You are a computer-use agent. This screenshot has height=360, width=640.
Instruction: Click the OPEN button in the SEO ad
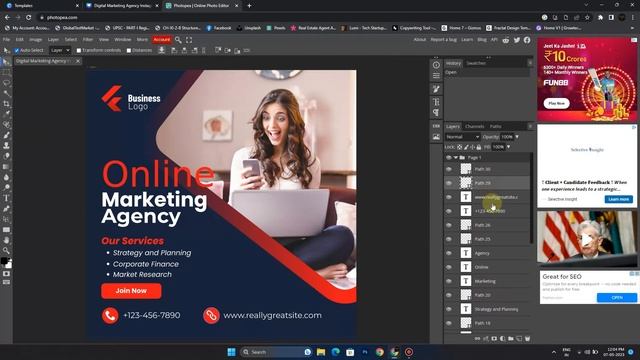point(617,298)
